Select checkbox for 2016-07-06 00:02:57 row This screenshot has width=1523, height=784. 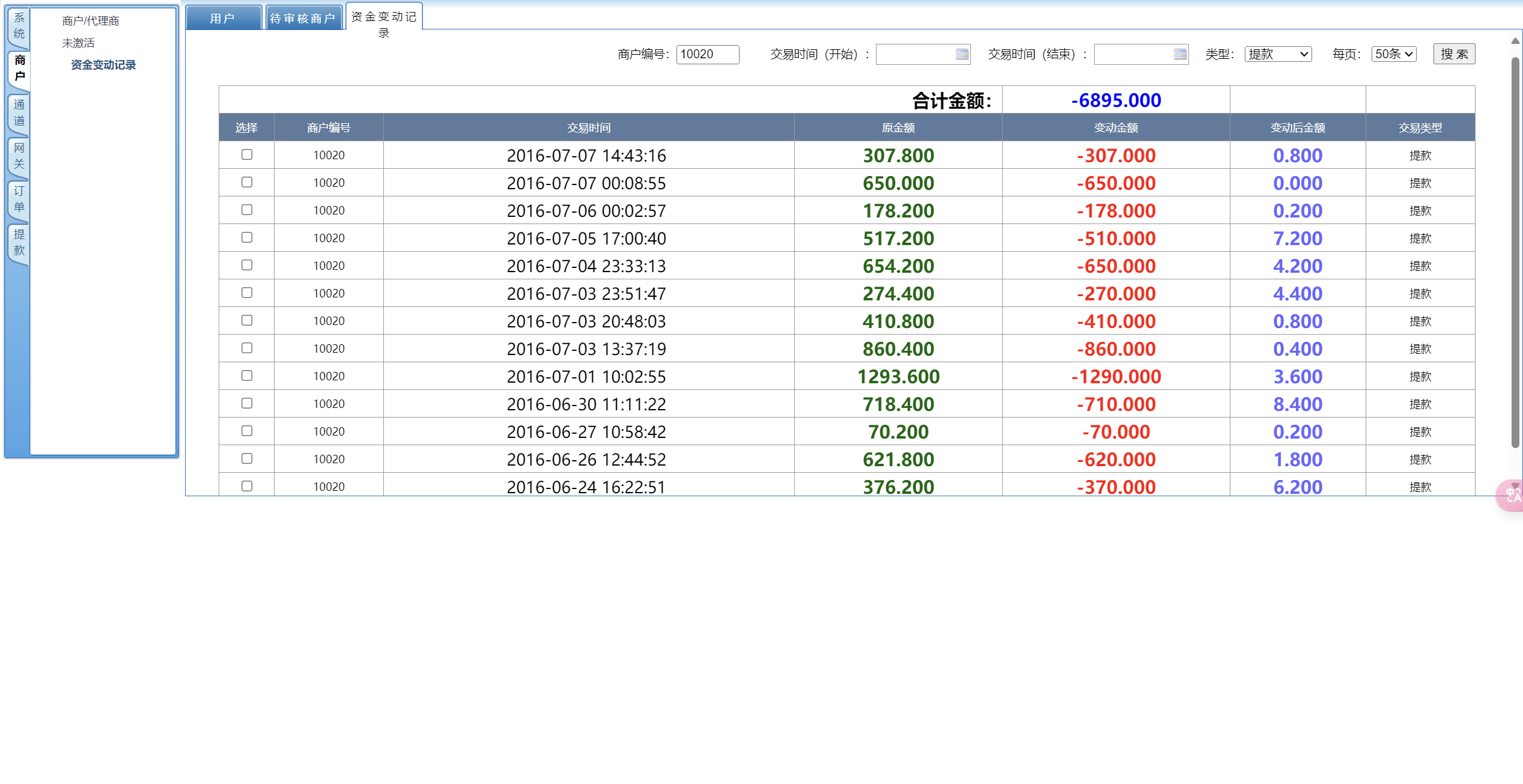tap(247, 210)
